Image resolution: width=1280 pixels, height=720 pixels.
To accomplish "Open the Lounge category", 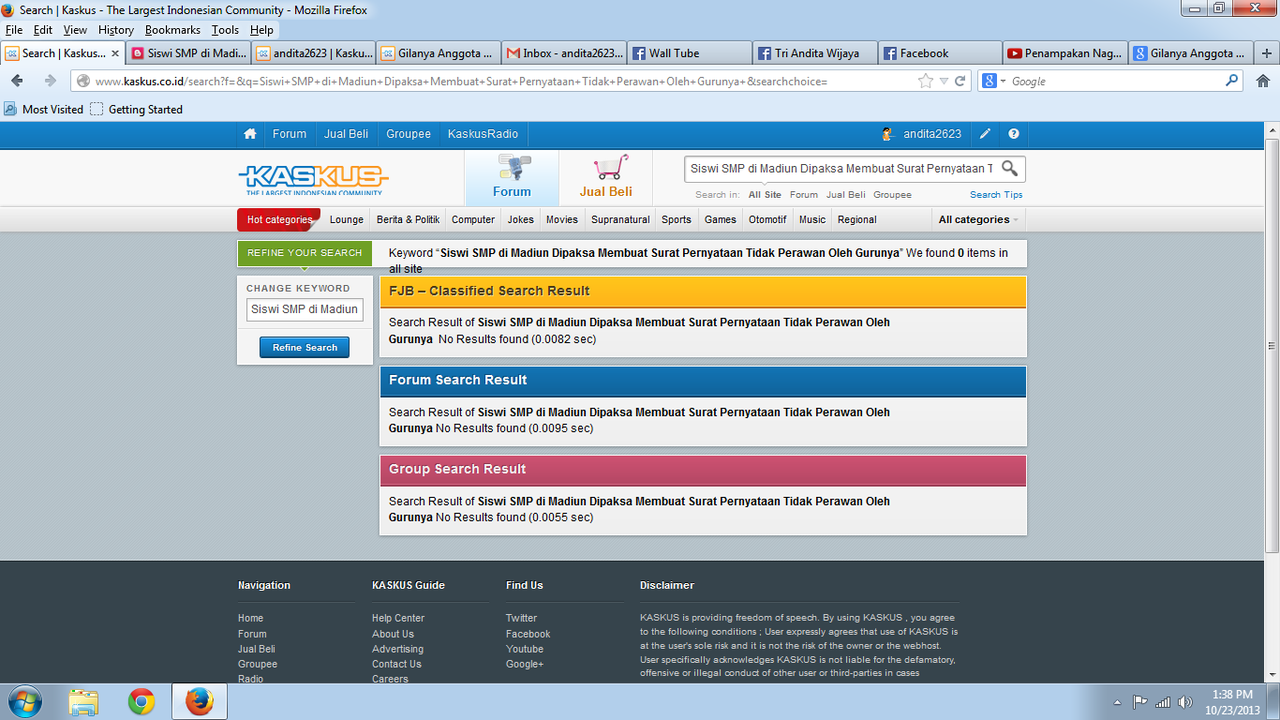I will (x=347, y=220).
